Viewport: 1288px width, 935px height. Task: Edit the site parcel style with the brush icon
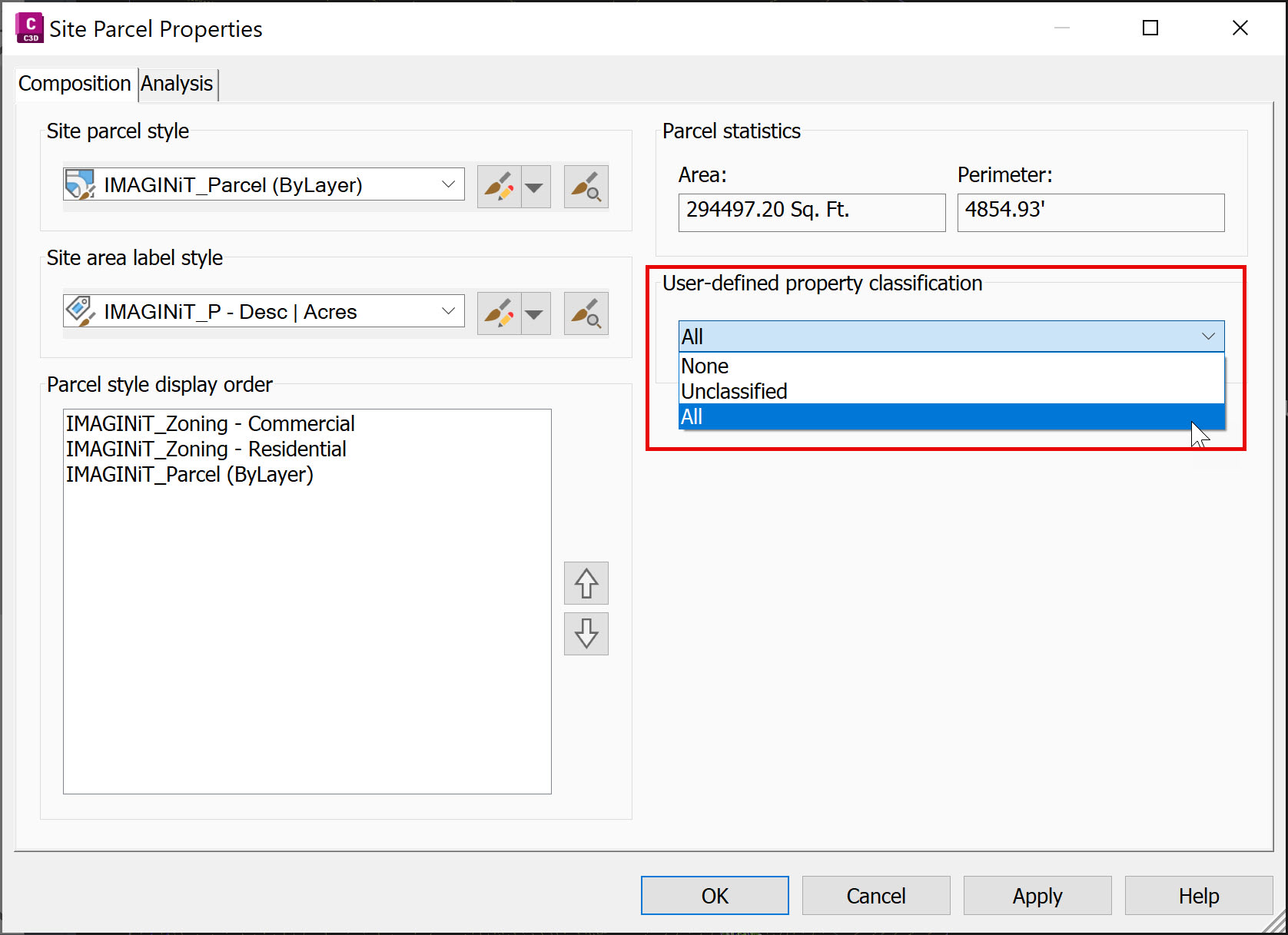tap(500, 187)
